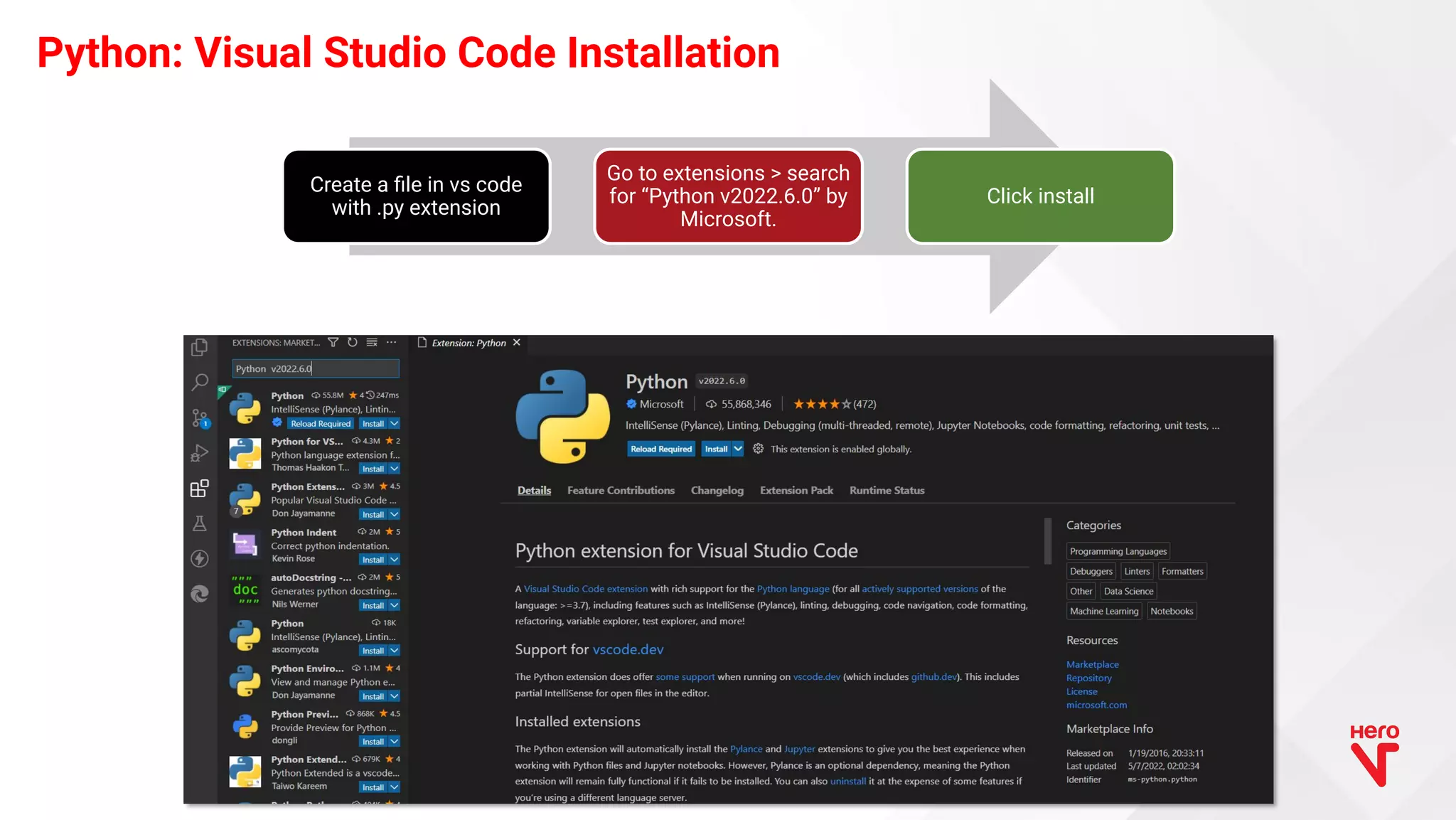Select the Extension: Python editor tab
Image resolution: width=1456 pixels, height=820 pixels.
click(x=469, y=343)
